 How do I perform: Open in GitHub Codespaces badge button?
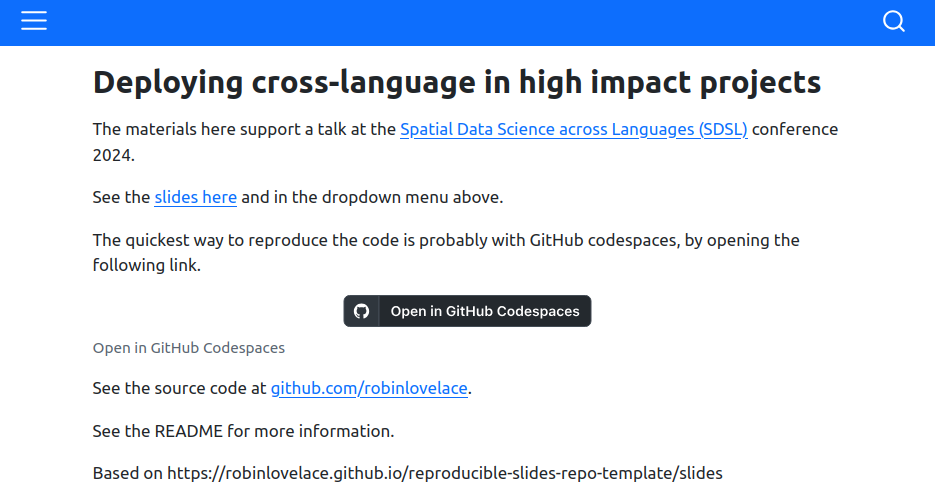[467, 311]
